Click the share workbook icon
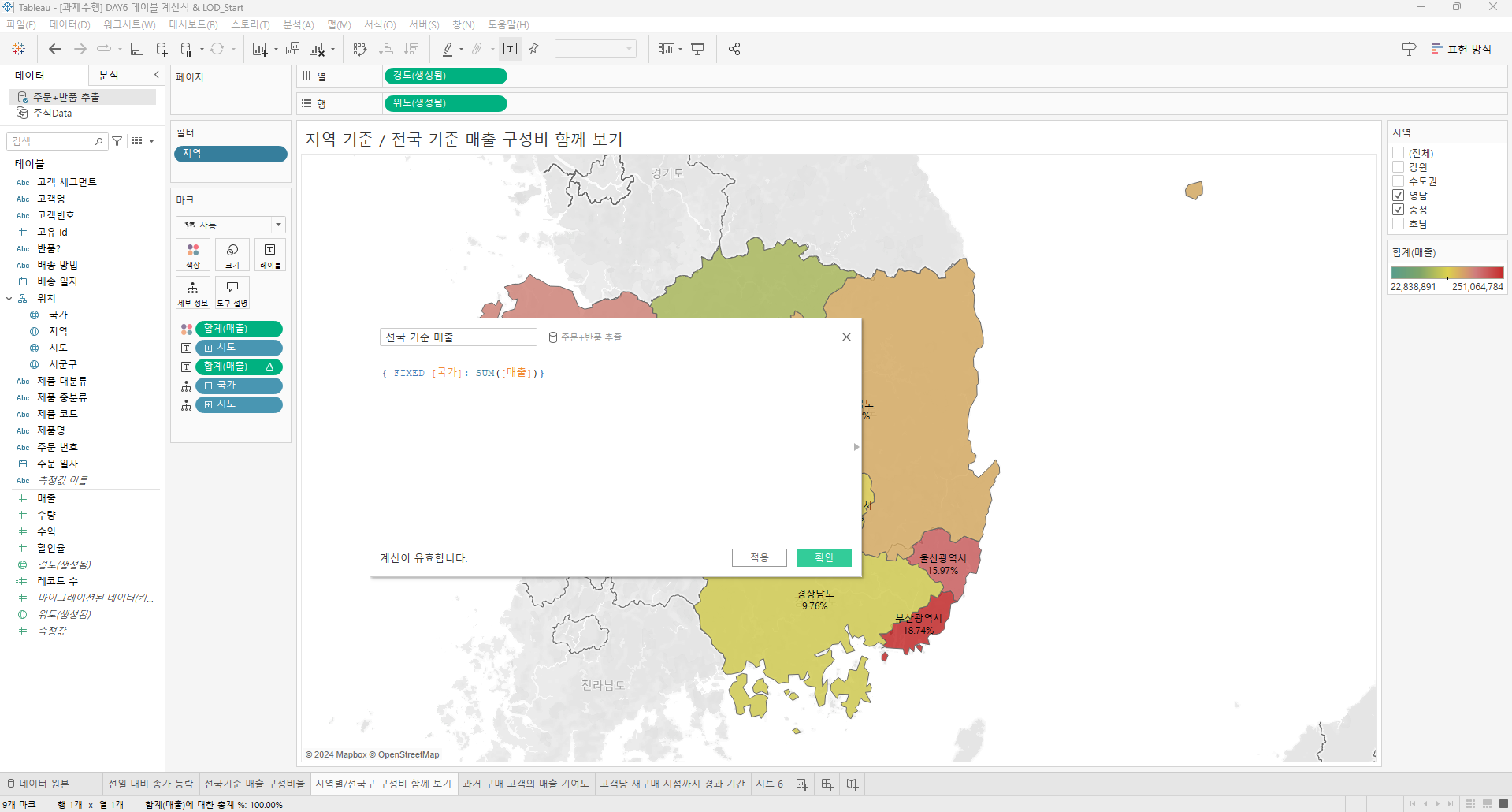This screenshot has height=812, width=1512. pyautogui.click(x=734, y=49)
